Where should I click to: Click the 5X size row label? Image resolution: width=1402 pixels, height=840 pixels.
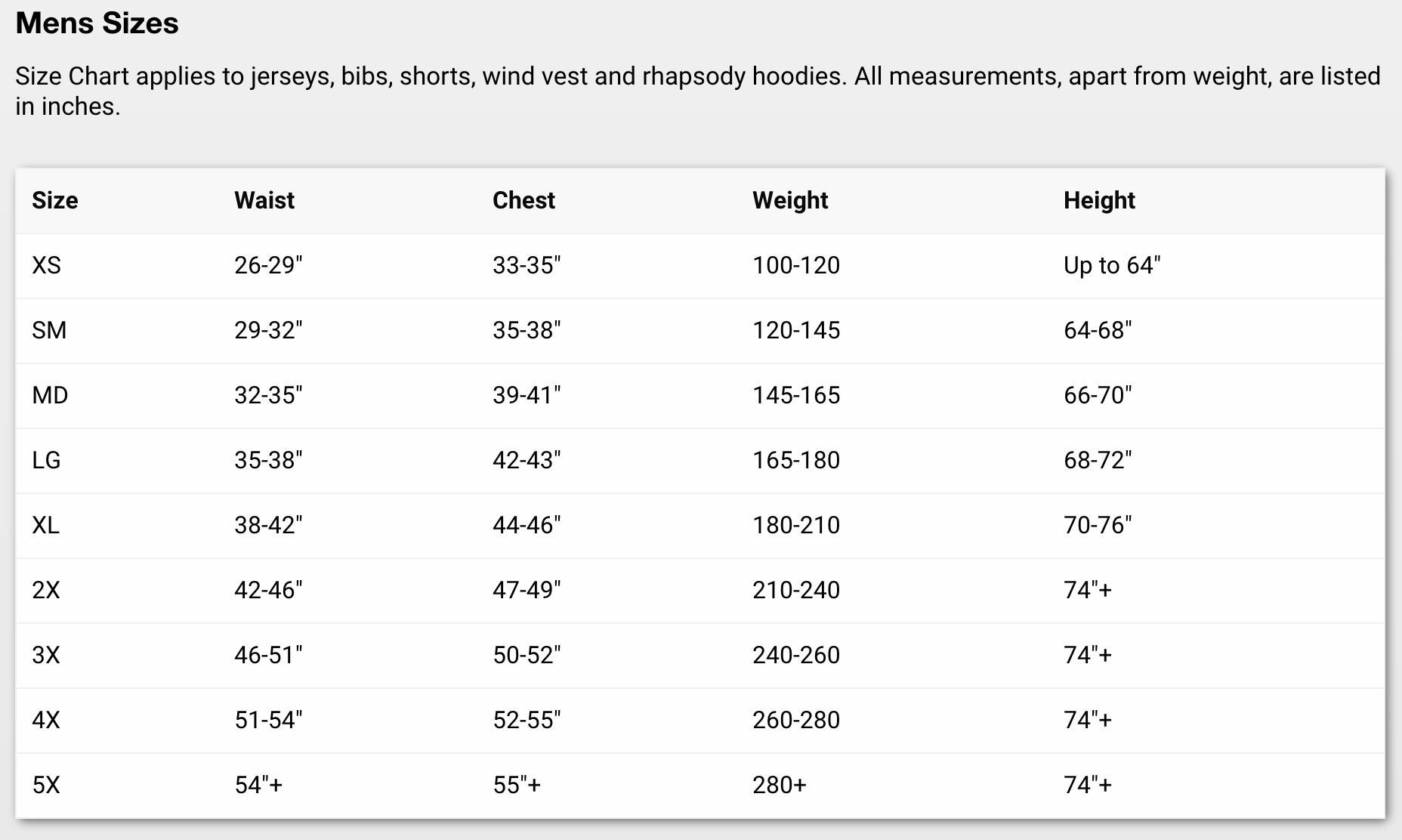(45, 785)
